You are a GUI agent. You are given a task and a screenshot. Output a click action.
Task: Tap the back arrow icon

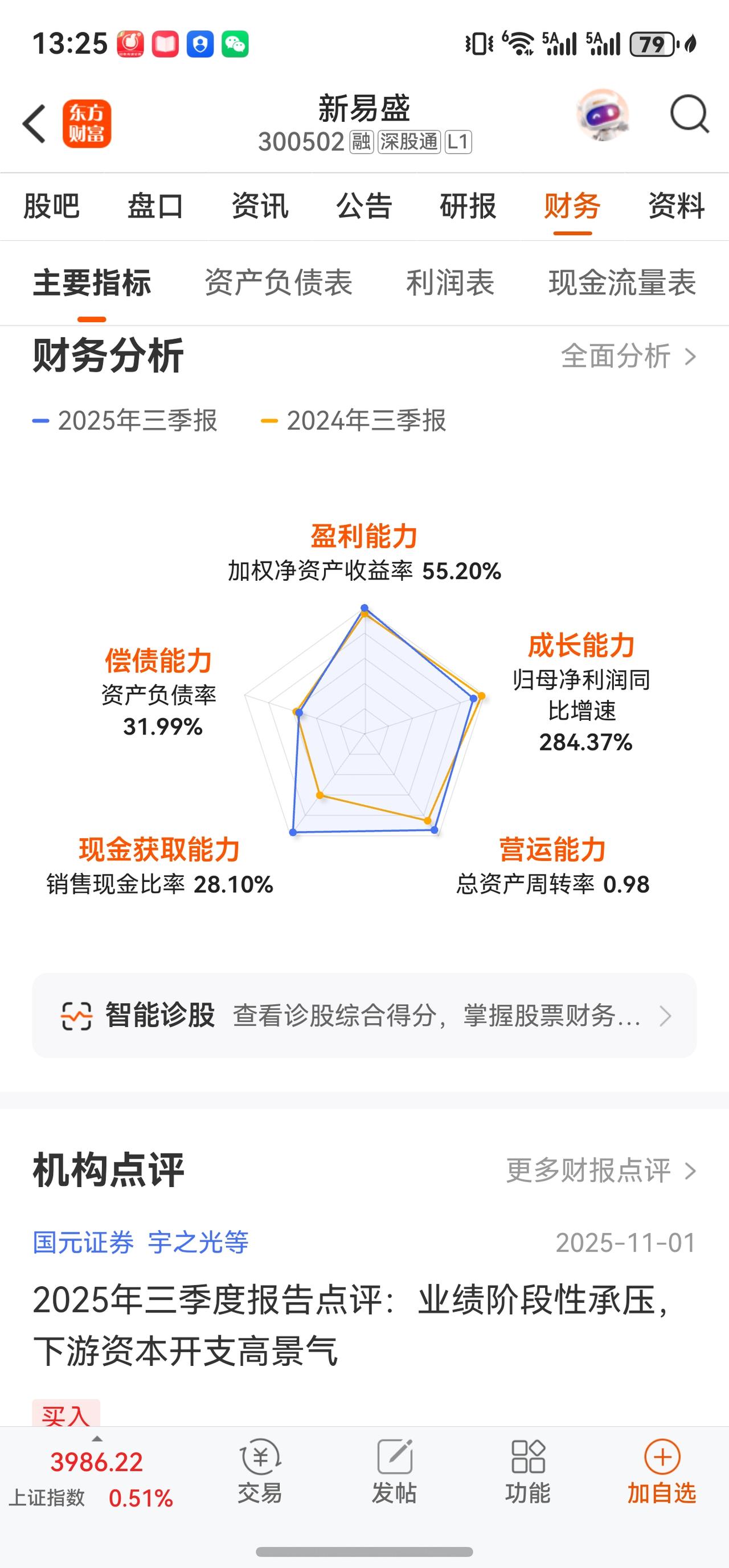coord(35,124)
